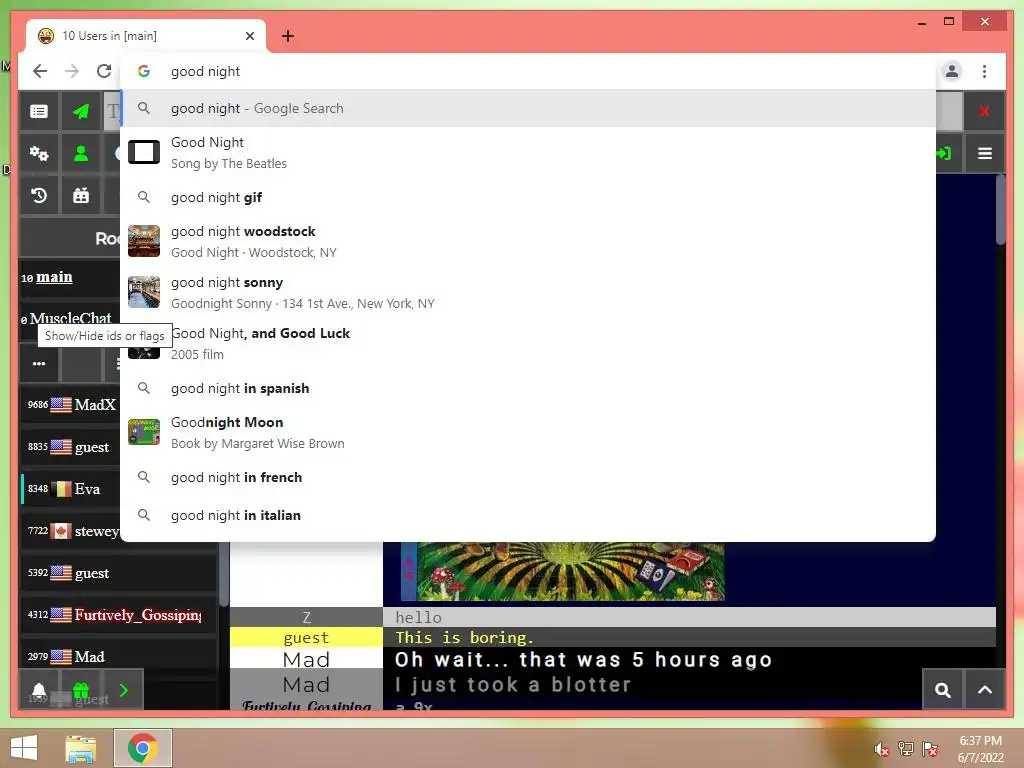The height and width of the screenshot is (768, 1024).
Task: Click the 'This is boring.' chat message
Action: click(464, 637)
